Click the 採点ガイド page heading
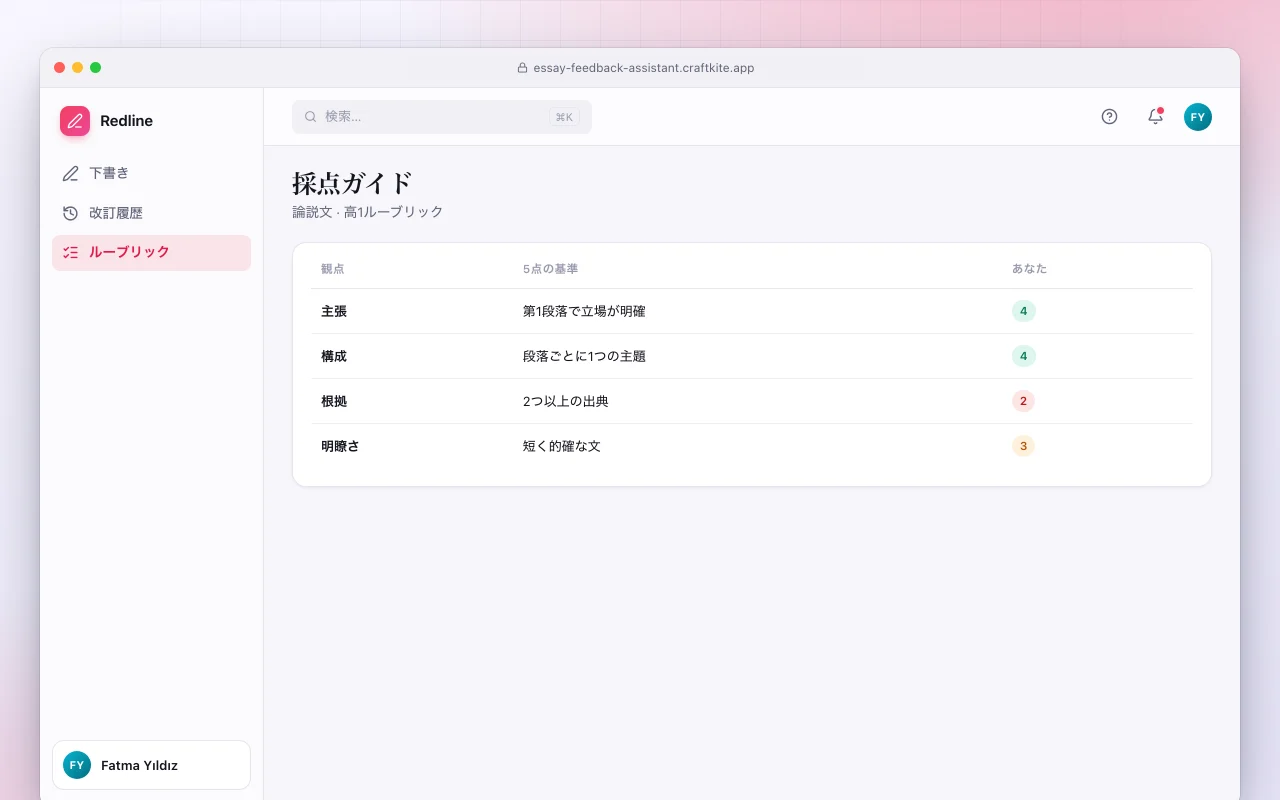The width and height of the screenshot is (1280, 800). pos(352,183)
